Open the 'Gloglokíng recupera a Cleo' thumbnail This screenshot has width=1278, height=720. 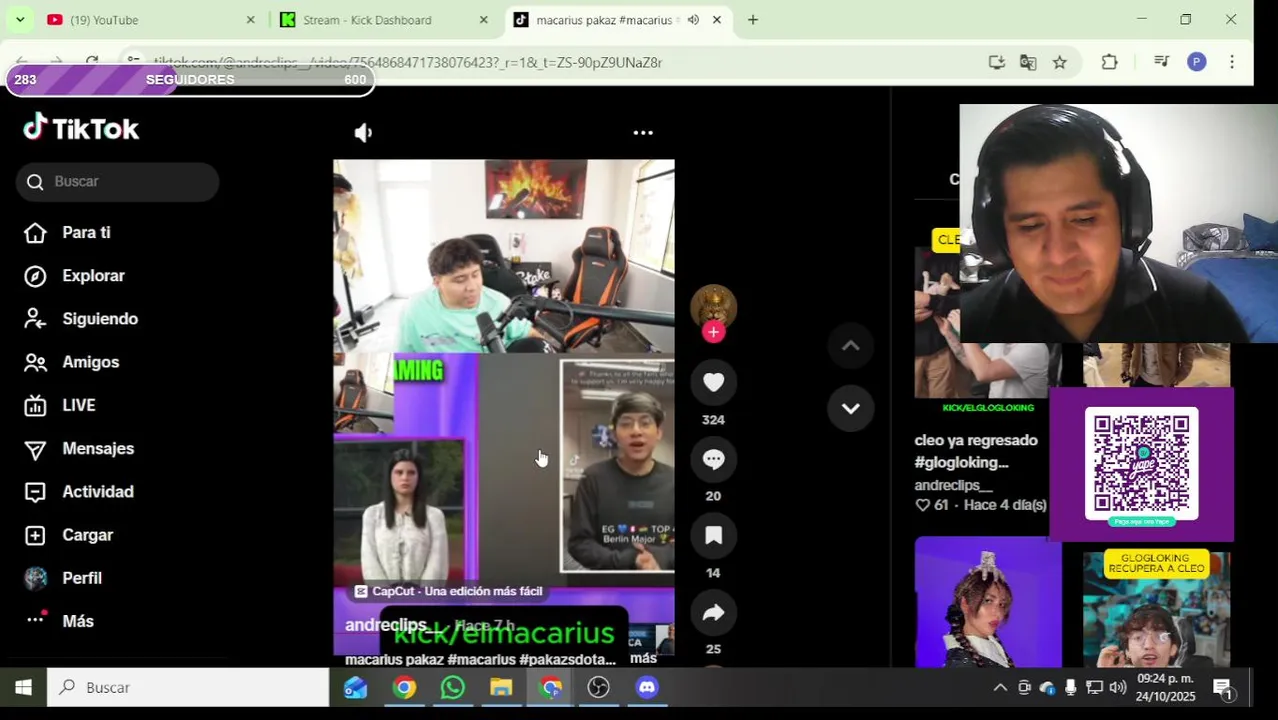[1156, 608]
